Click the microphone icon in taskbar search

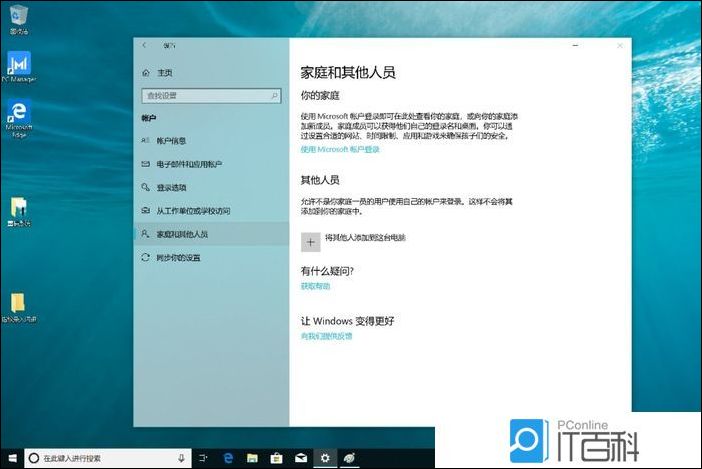181,458
